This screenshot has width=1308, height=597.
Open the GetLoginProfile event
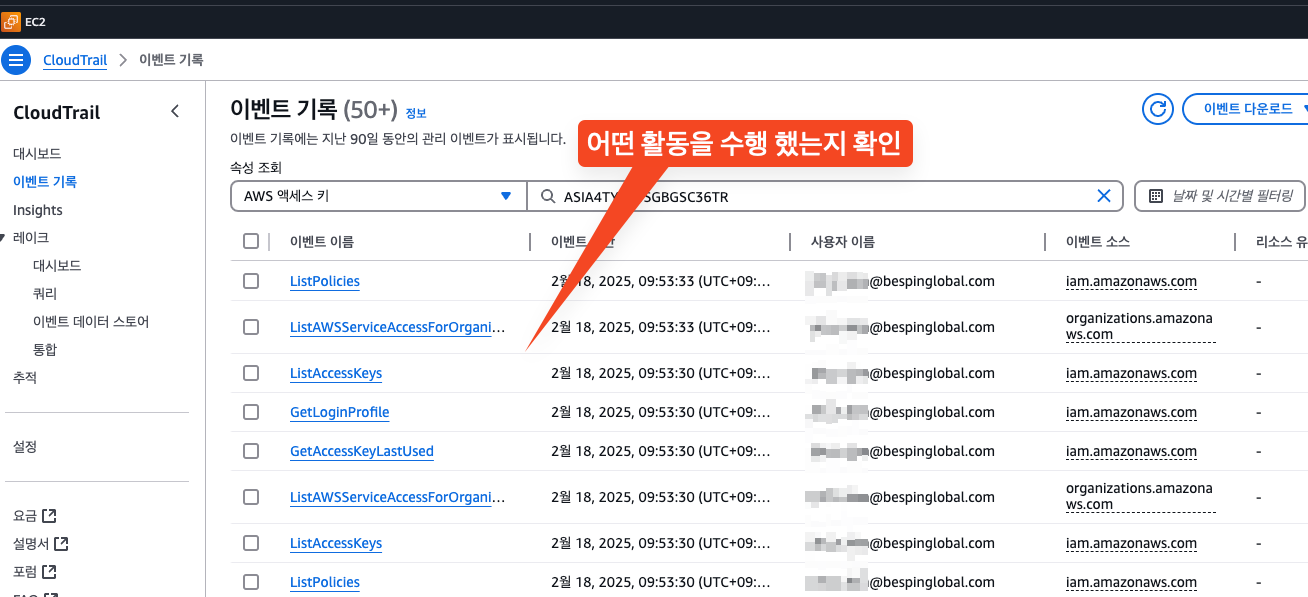pos(339,412)
